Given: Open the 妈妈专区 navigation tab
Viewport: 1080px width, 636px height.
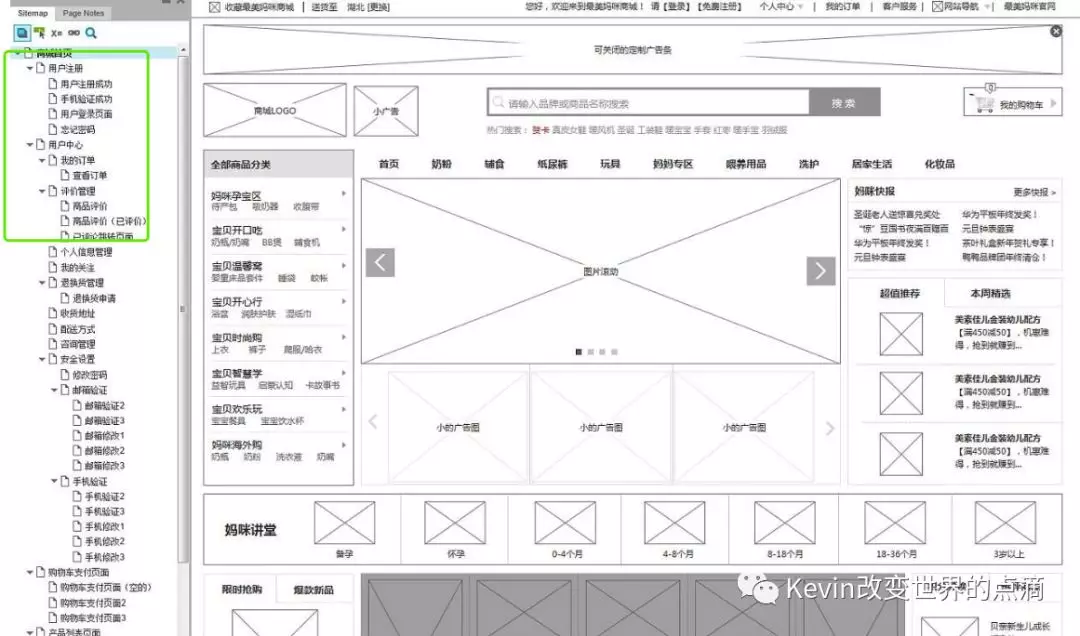Looking at the screenshot, I should (x=673, y=164).
